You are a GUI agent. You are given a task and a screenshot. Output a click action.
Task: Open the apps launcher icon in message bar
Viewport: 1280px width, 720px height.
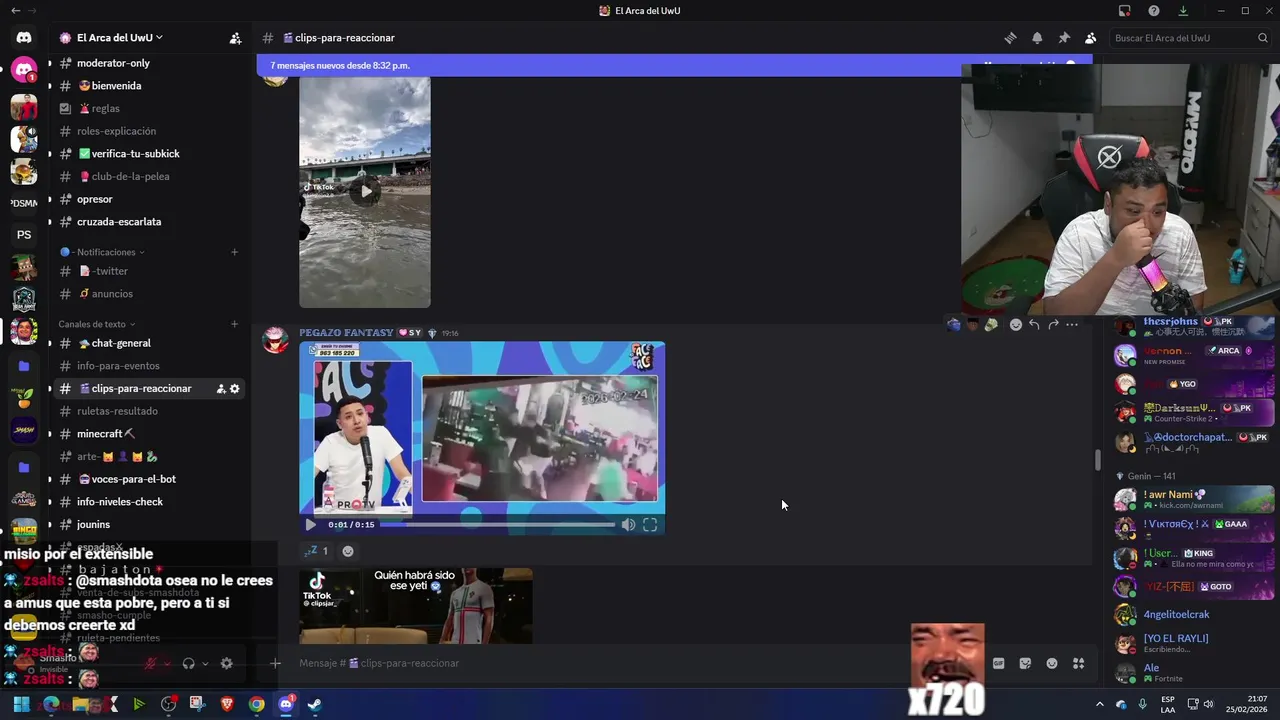pos(1078,663)
